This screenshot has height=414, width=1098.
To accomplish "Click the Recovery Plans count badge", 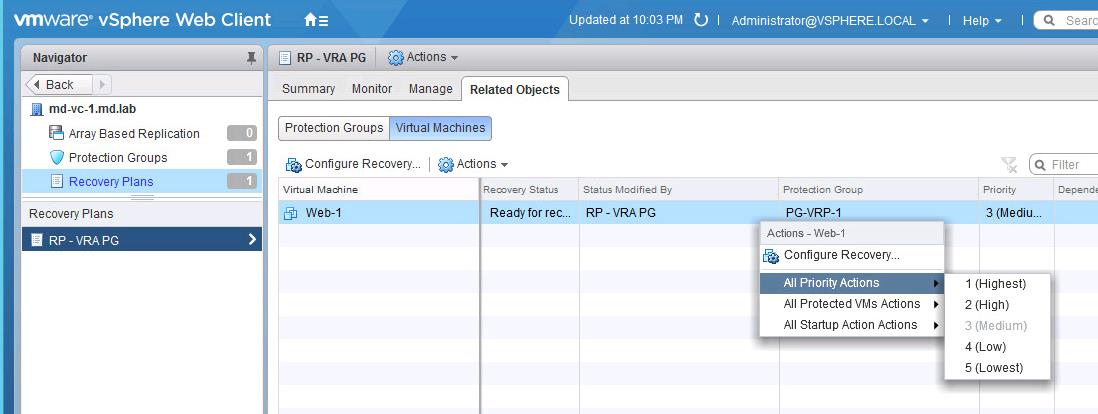I will 242,181.
